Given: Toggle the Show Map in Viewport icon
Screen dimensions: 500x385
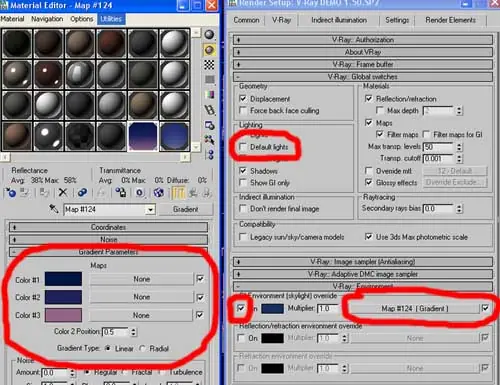Looking at the screenshot, I should (x=158, y=193).
